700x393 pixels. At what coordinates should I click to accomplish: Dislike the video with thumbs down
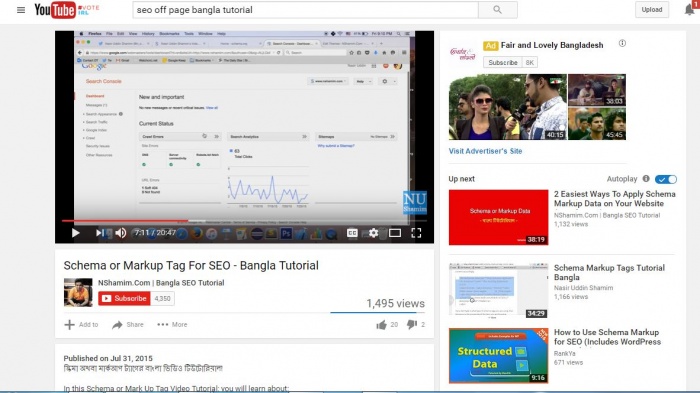point(412,325)
